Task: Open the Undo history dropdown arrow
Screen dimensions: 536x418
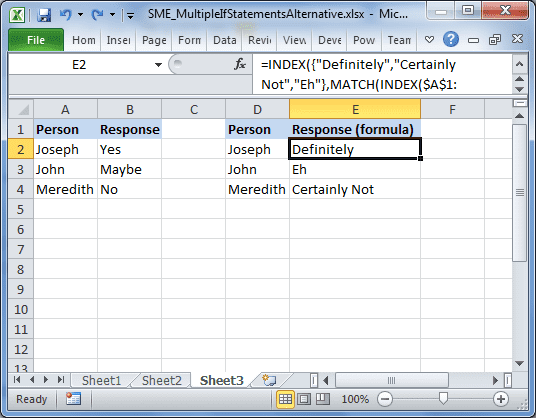Action: click(80, 14)
